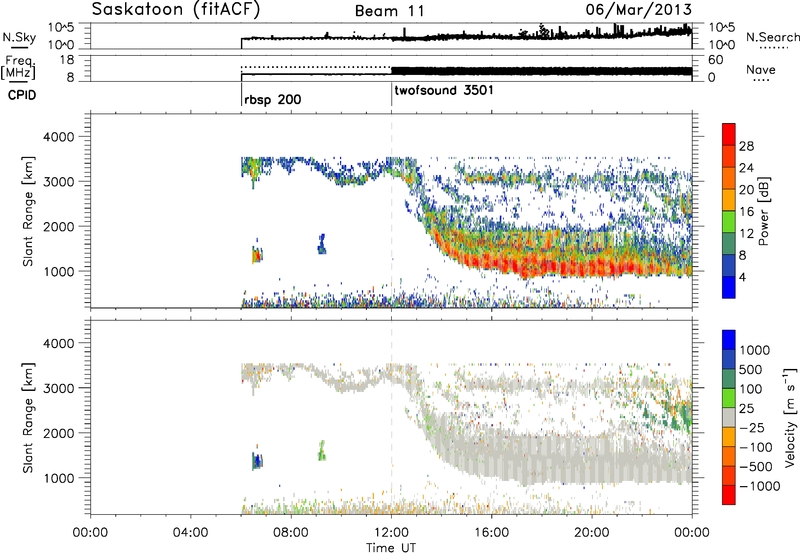Viewport: 800px width, 554px height.
Task: Select the "Freq. [MHz]" axis label
Action: click(x=18, y=67)
